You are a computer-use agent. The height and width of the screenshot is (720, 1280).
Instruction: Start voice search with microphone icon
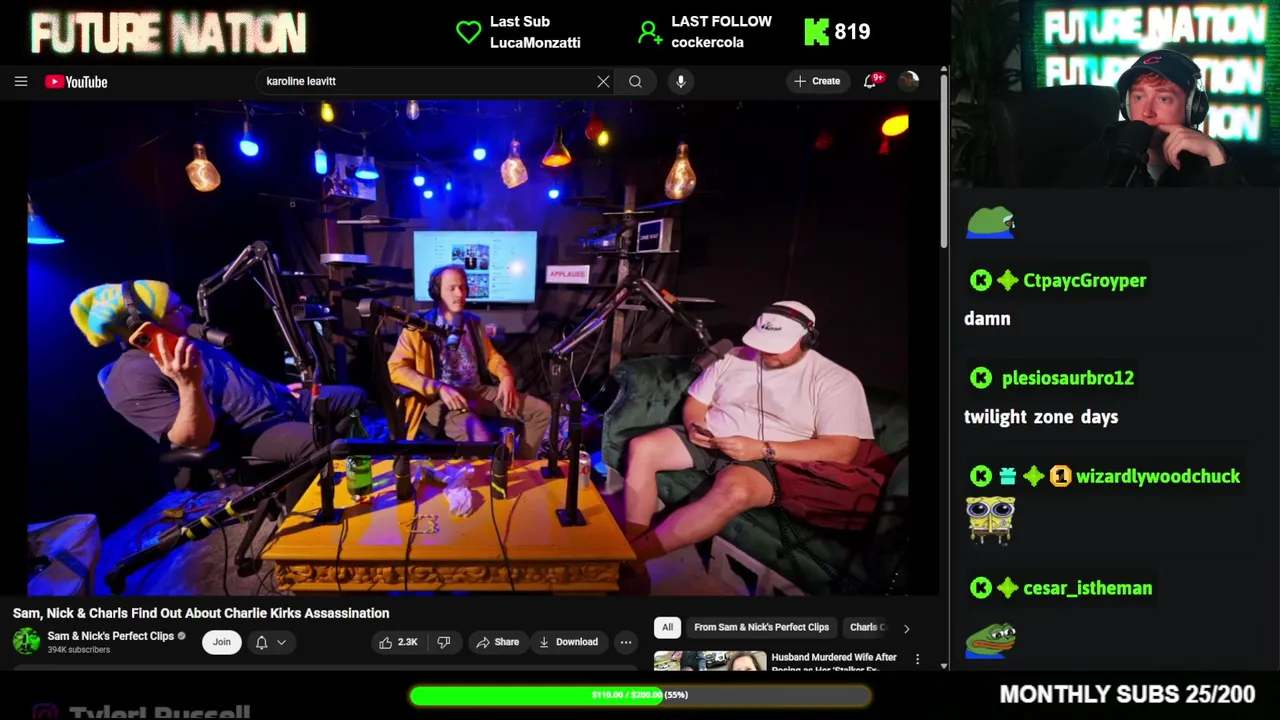tap(681, 81)
